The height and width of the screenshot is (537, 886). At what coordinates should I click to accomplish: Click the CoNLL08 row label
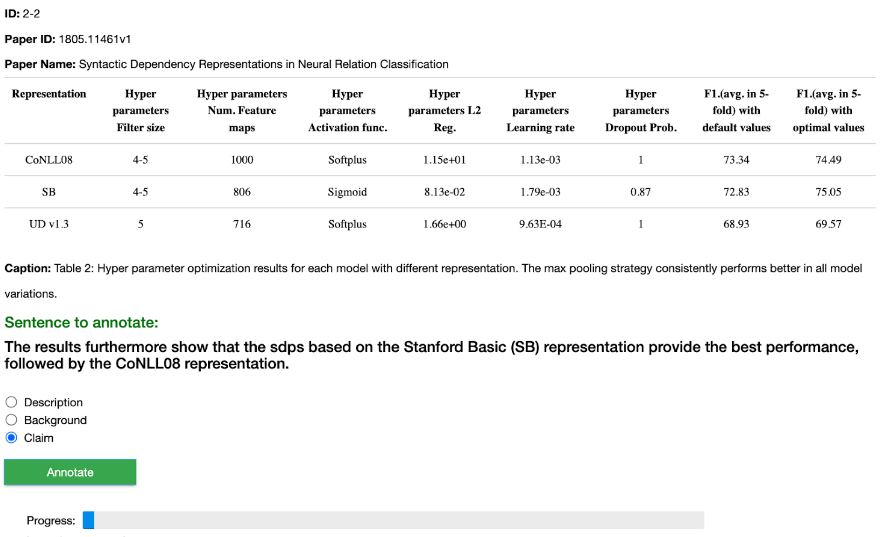pos(49,160)
